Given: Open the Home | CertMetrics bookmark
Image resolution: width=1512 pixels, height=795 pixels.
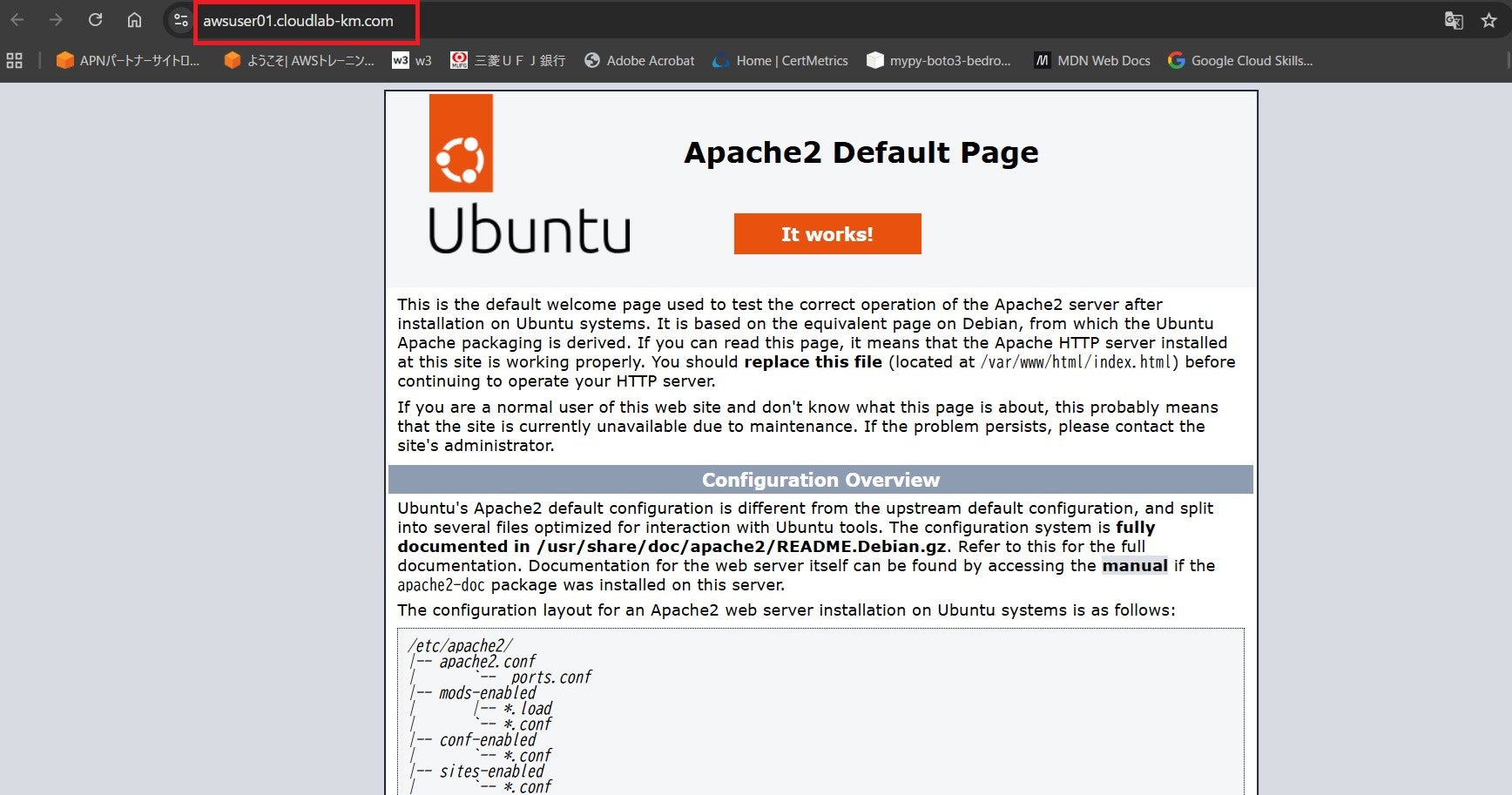Looking at the screenshot, I should click(x=779, y=60).
